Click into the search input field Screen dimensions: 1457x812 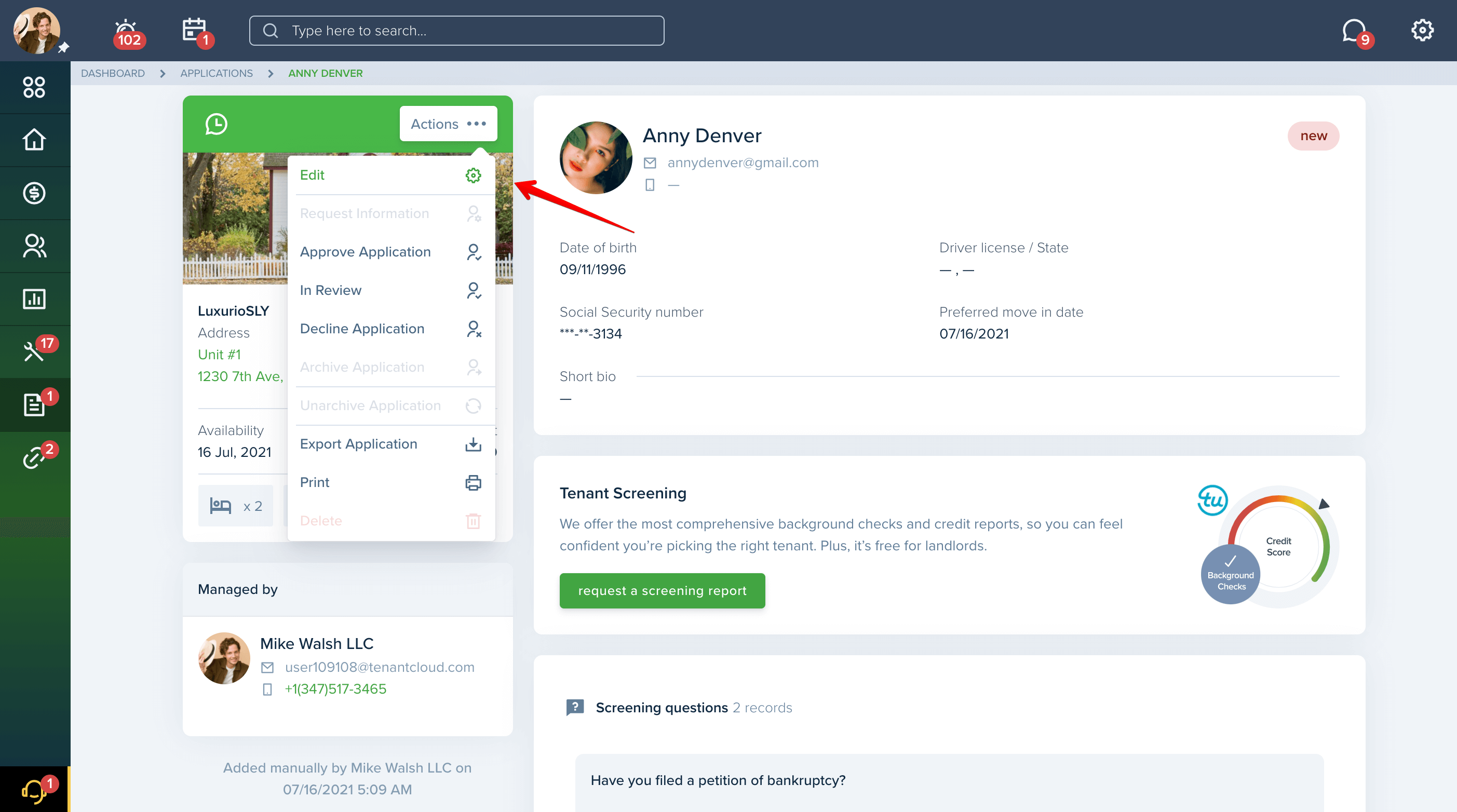point(456,31)
